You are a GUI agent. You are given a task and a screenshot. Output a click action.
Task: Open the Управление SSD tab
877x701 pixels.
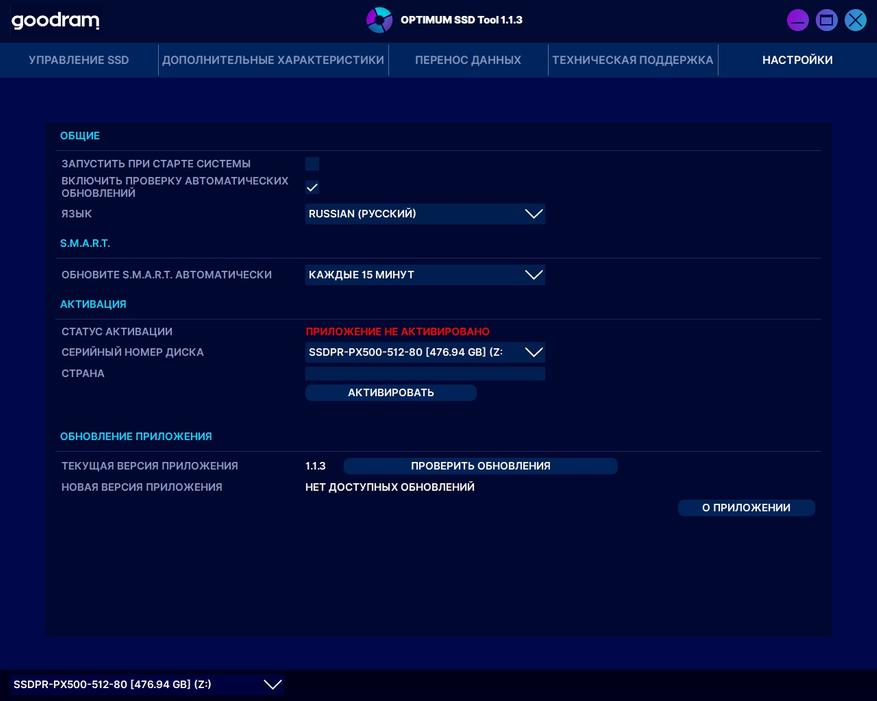79,60
